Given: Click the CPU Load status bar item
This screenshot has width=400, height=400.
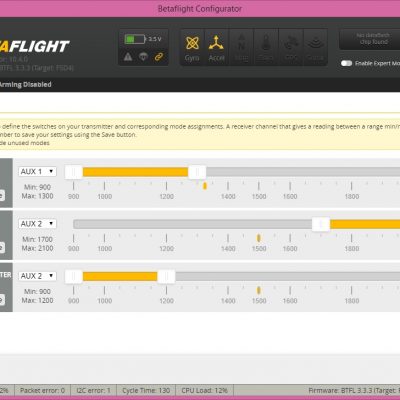Looking at the screenshot, I should pos(204,390).
